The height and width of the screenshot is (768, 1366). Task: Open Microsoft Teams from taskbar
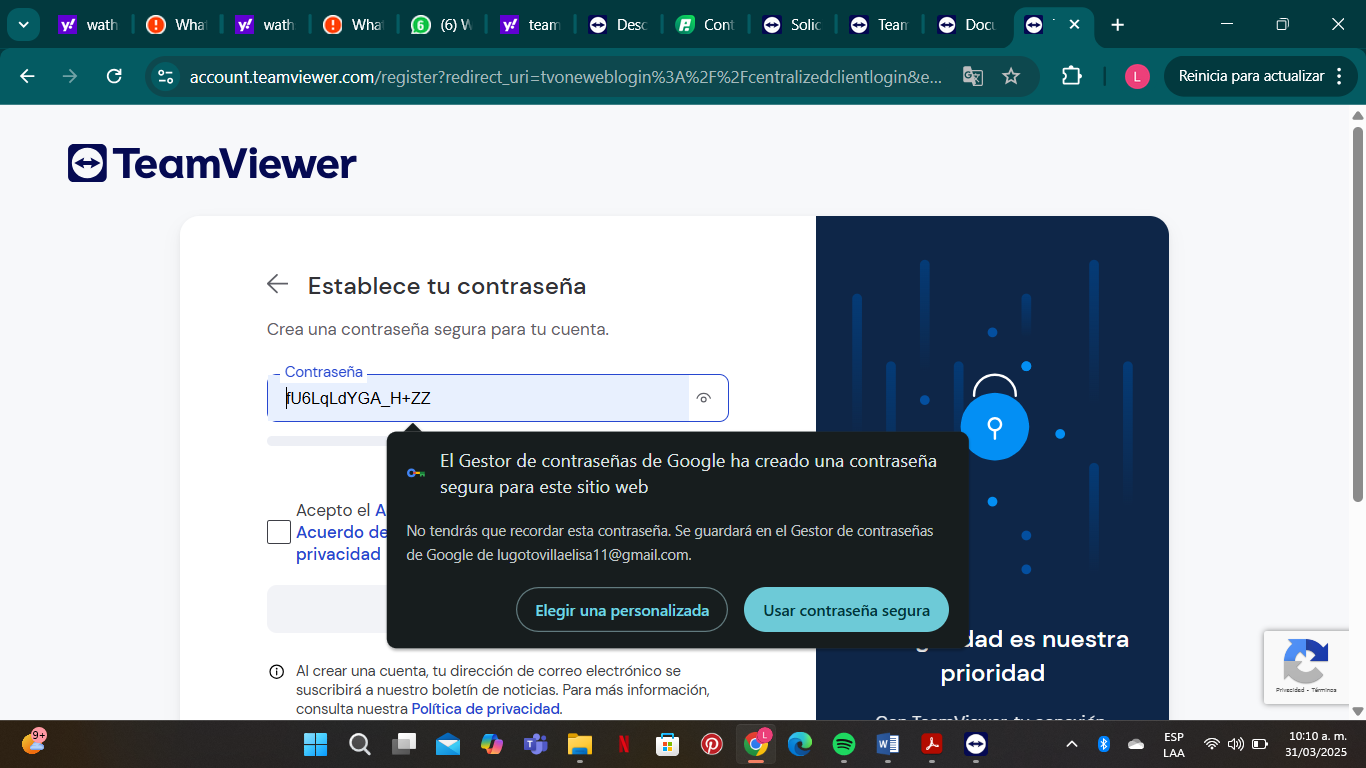click(536, 744)
